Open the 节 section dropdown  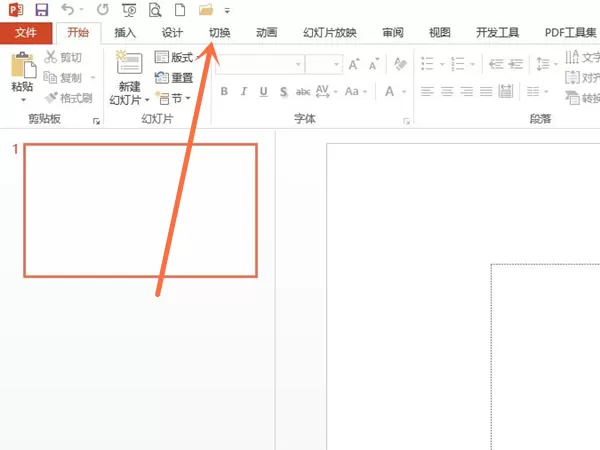tap(173, 99)
